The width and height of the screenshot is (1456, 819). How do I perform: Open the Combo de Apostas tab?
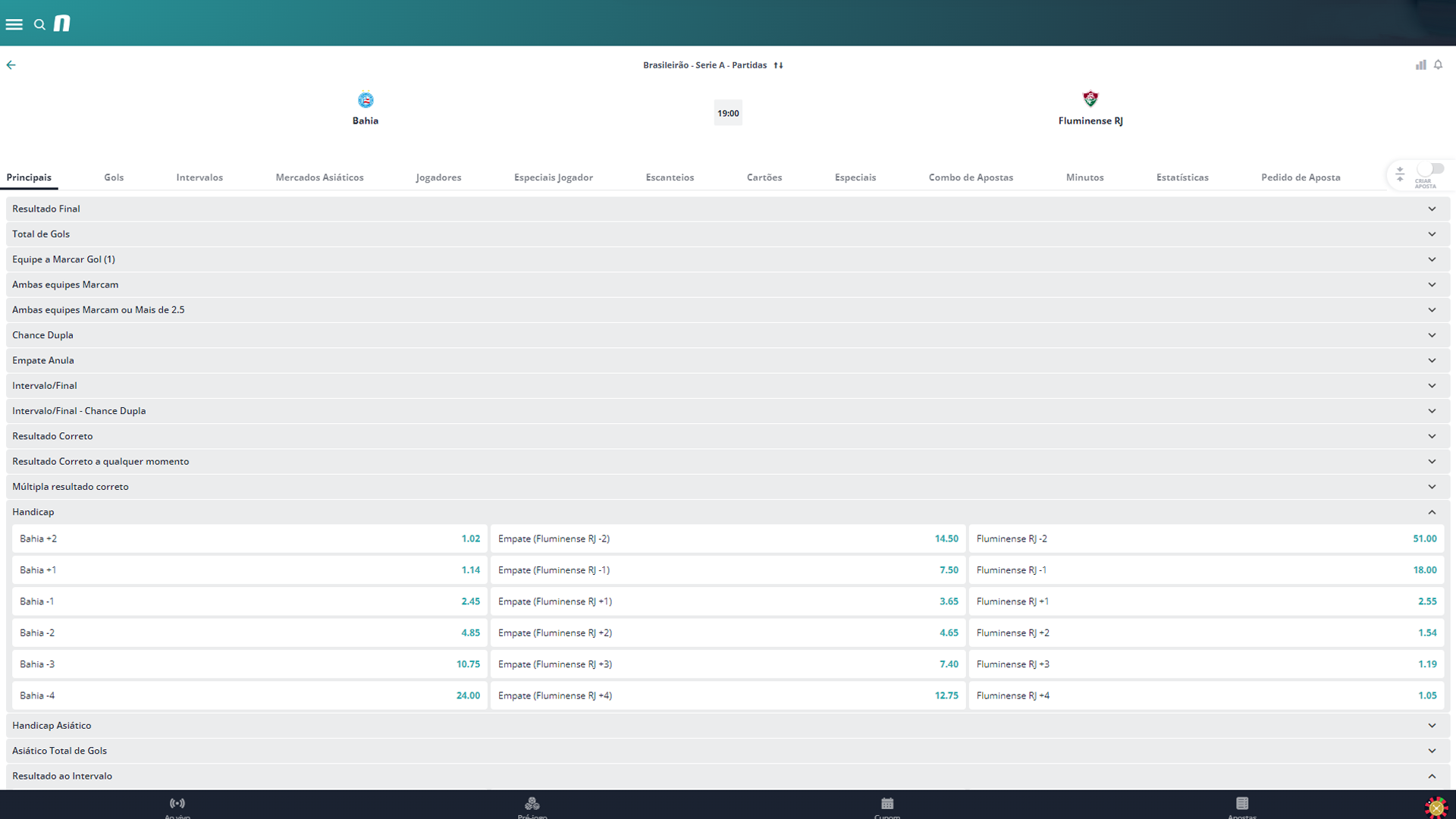971,177
